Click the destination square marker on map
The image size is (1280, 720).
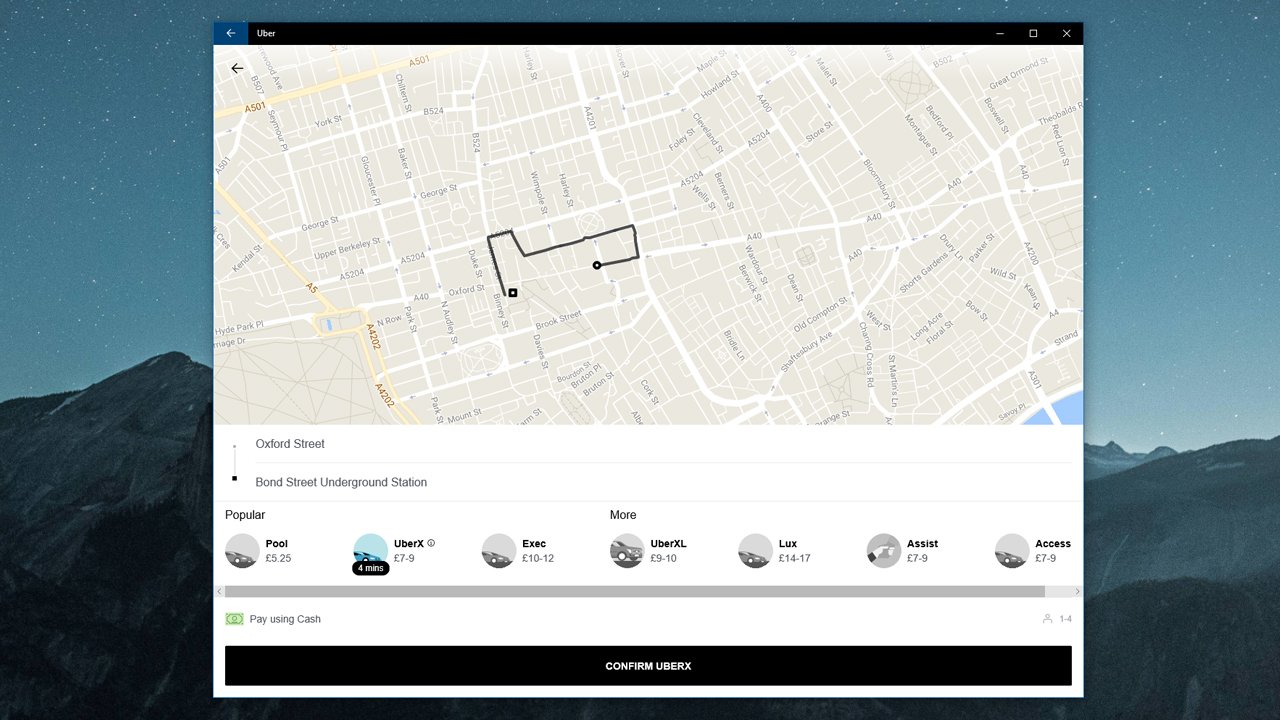tap(513, 293)
